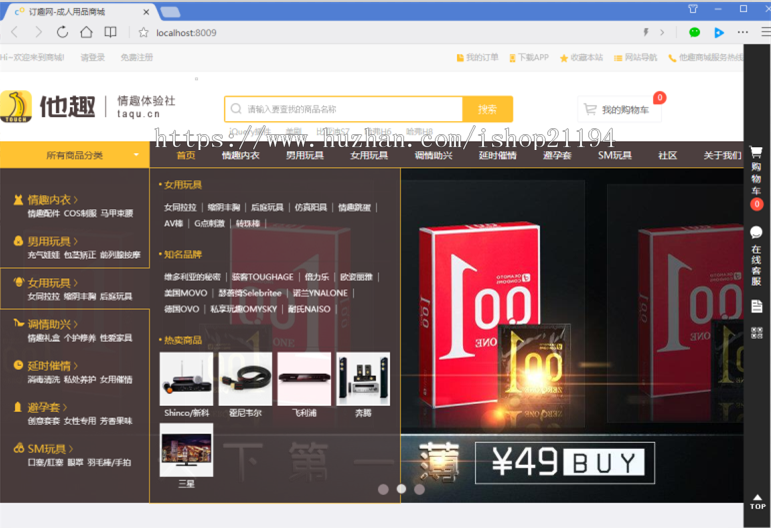Bookmark the page with the star icon
Viewport: 771px width, 528px height.
(x=143, y=32)
